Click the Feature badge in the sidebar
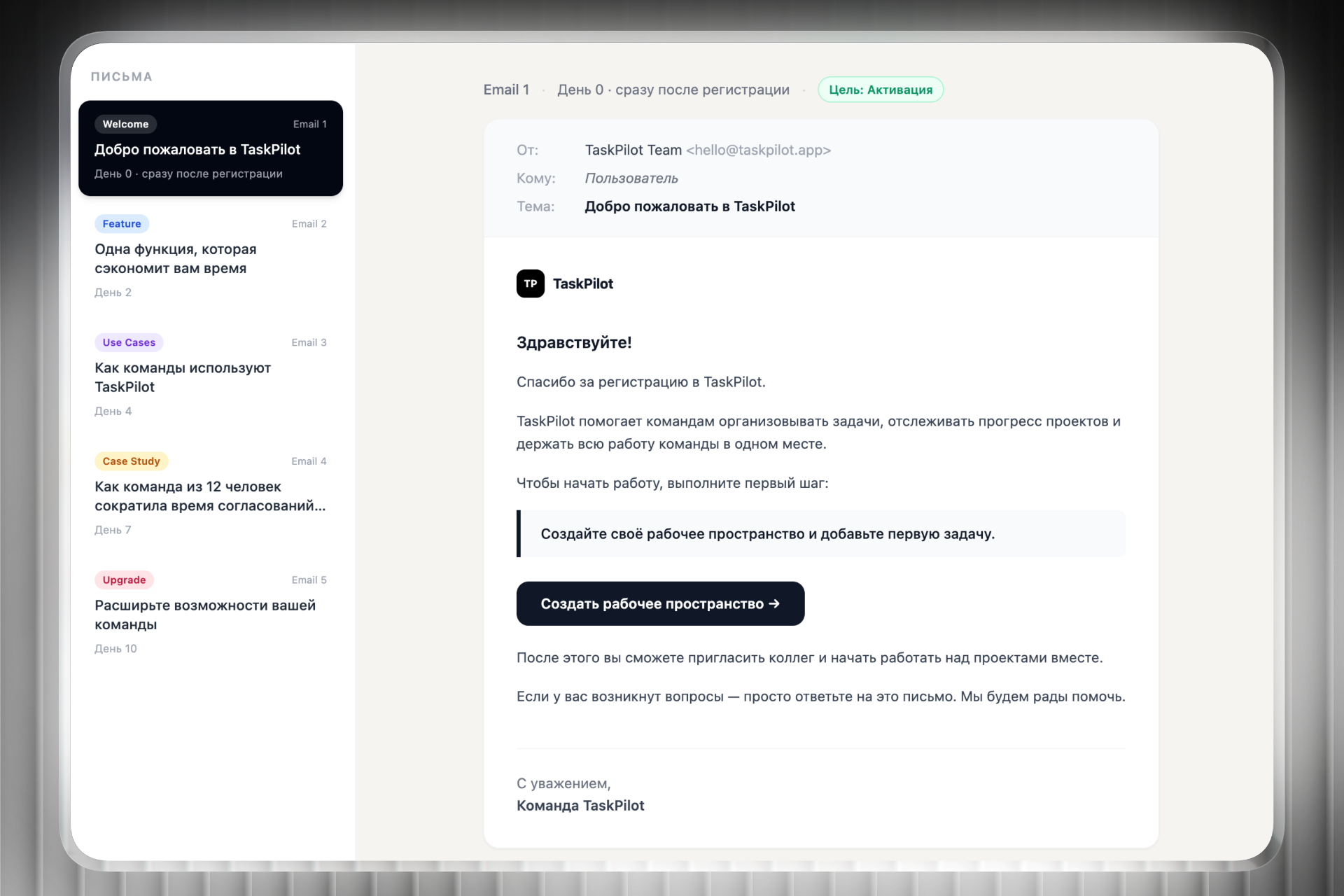 (122, 224)
